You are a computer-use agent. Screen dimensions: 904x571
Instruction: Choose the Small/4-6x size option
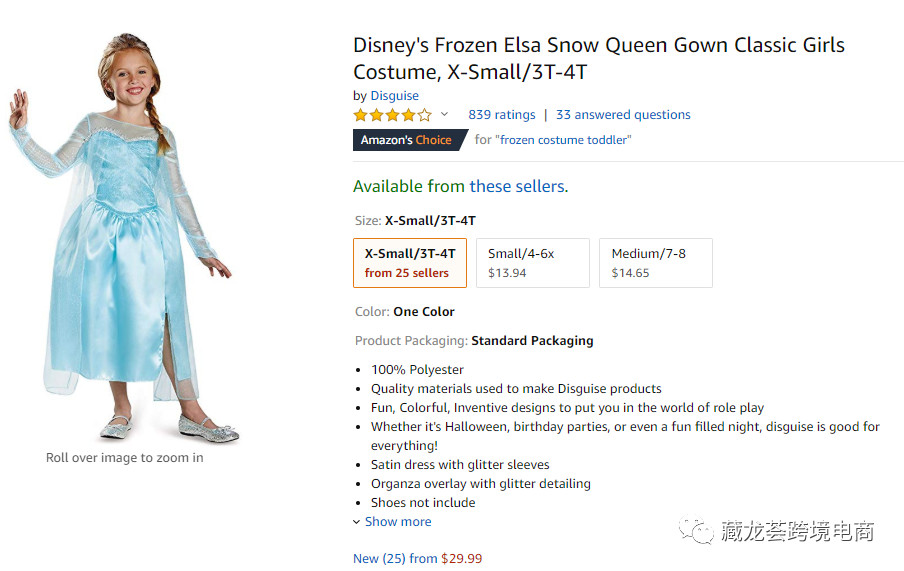(x=532, y=263)
